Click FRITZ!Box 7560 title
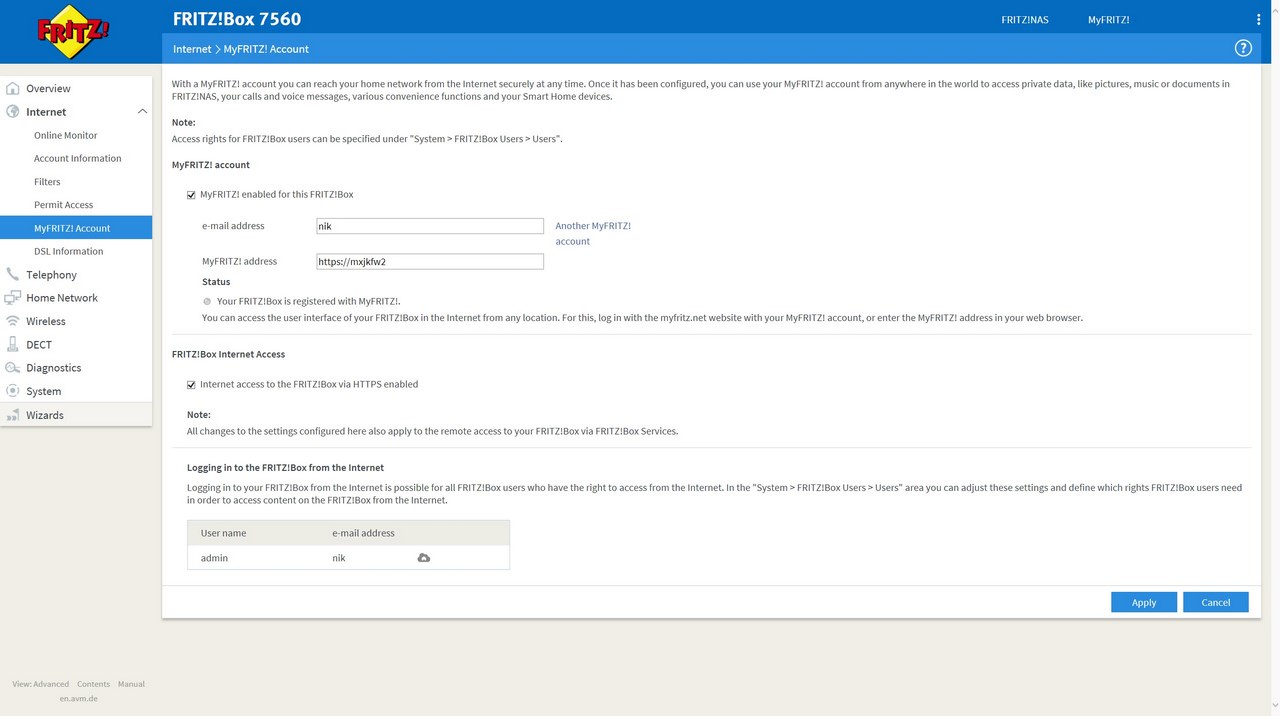The width and height of the screenshot is (1280, 716). pos(237,18)
